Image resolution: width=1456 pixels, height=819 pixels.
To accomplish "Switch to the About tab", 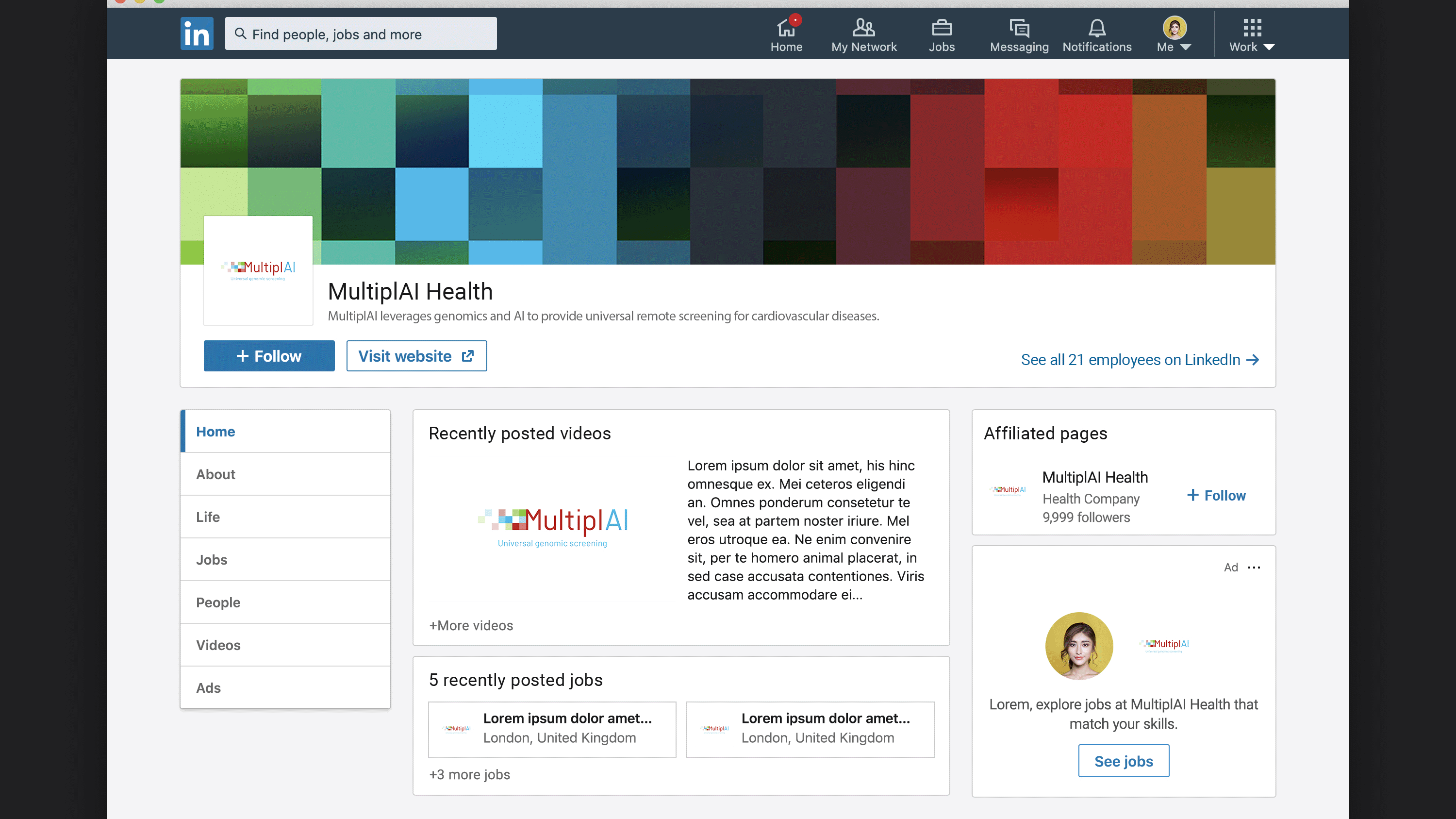I will click(215, 474).
